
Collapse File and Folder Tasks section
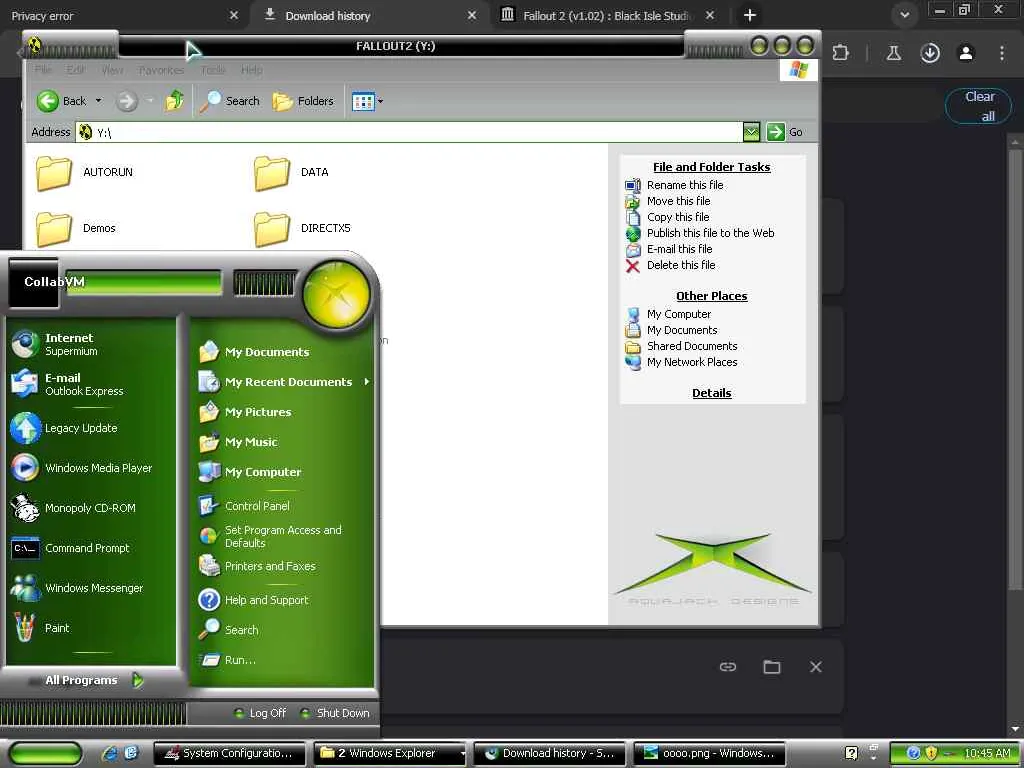point(711,167)
